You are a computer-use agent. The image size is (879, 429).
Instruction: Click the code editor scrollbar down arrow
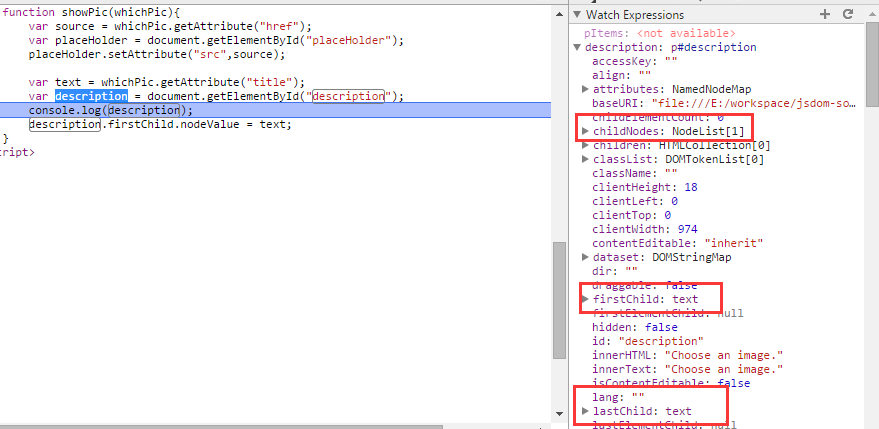coord(559,414)
